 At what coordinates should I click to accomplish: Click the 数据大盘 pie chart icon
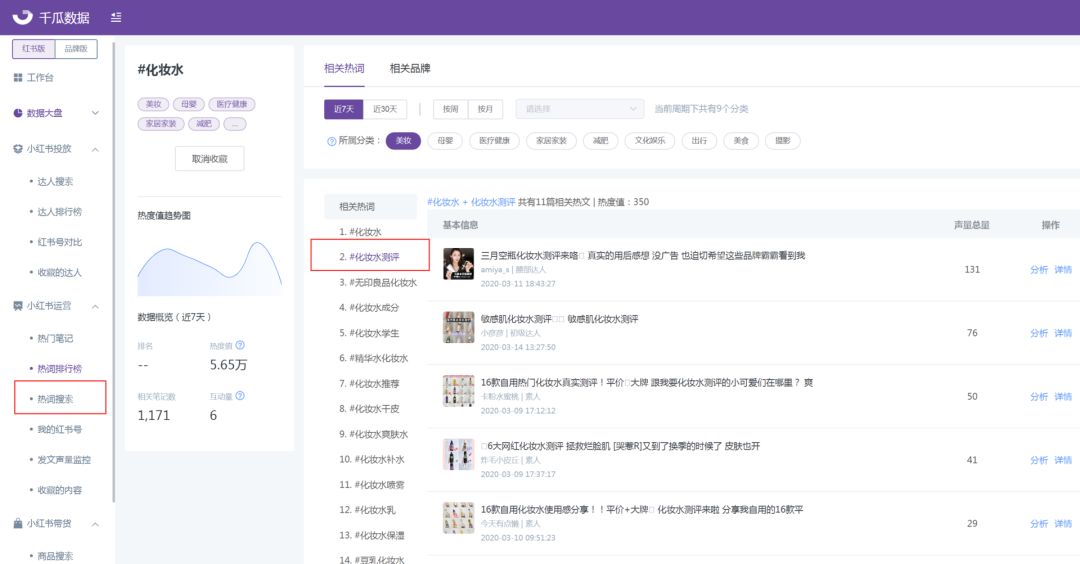18,113
